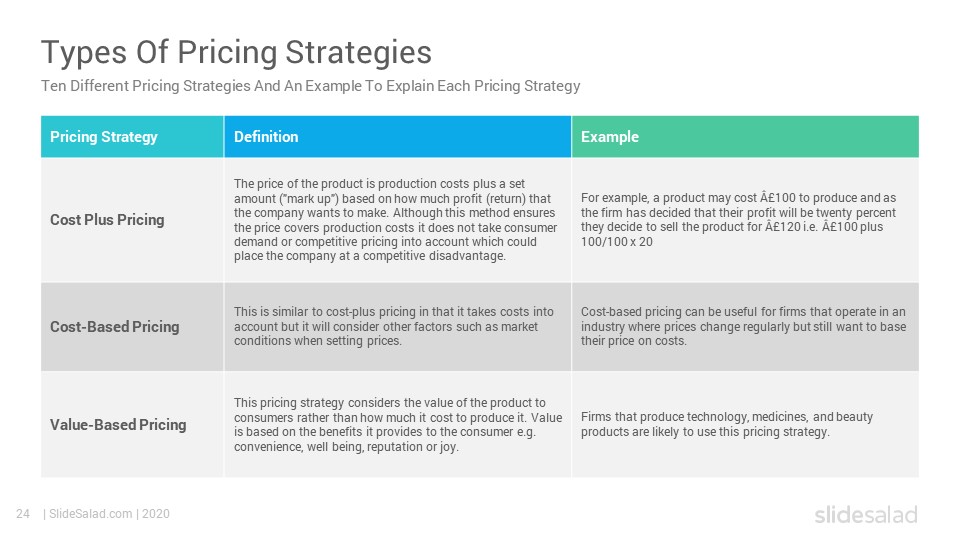Select the Types Of Pricing Strategies title
This screenshot has width=960, height=540.
[x=236, y=53]
